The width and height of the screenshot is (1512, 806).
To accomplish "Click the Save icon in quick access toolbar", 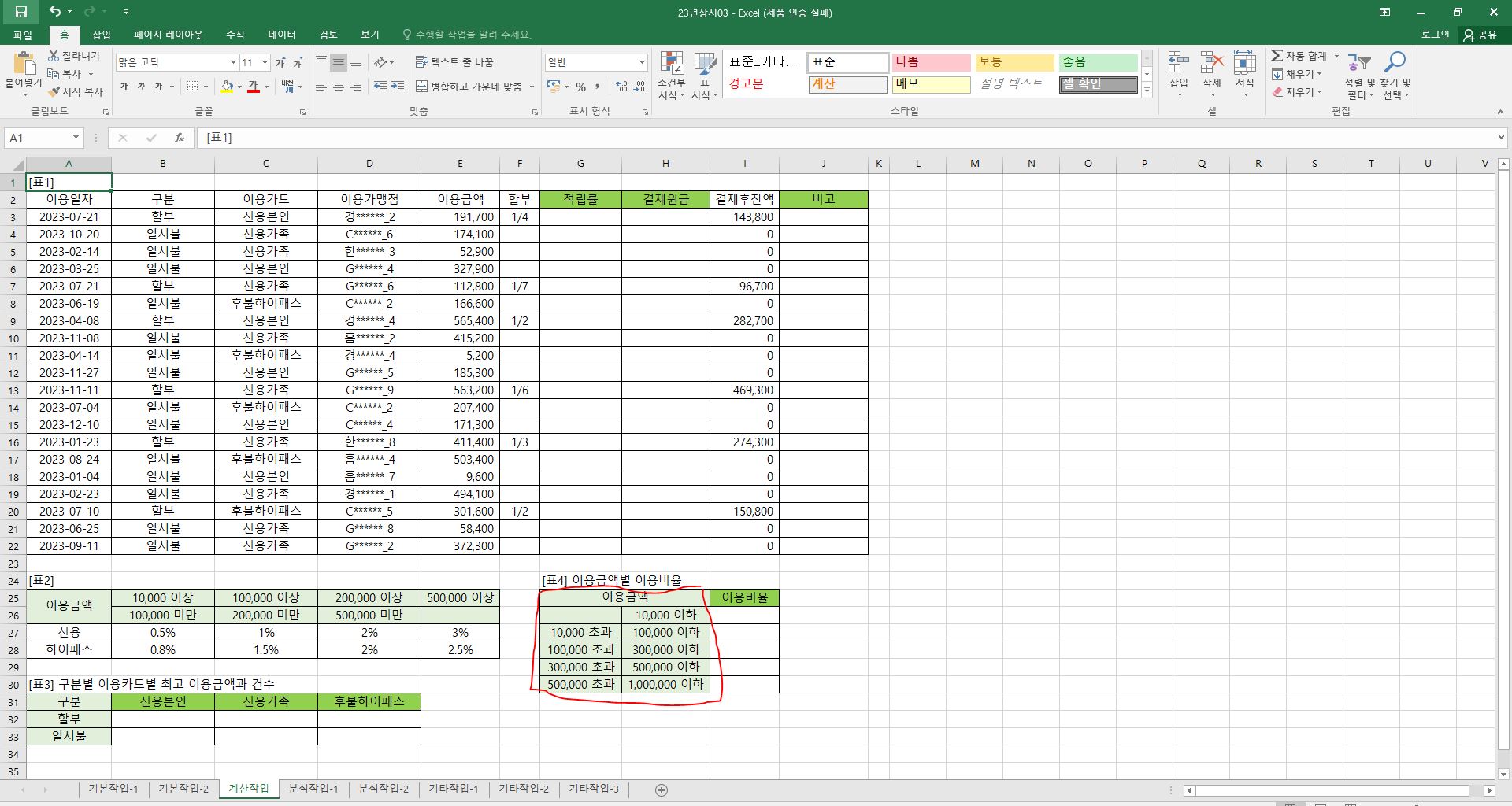I will pos(21,12).
